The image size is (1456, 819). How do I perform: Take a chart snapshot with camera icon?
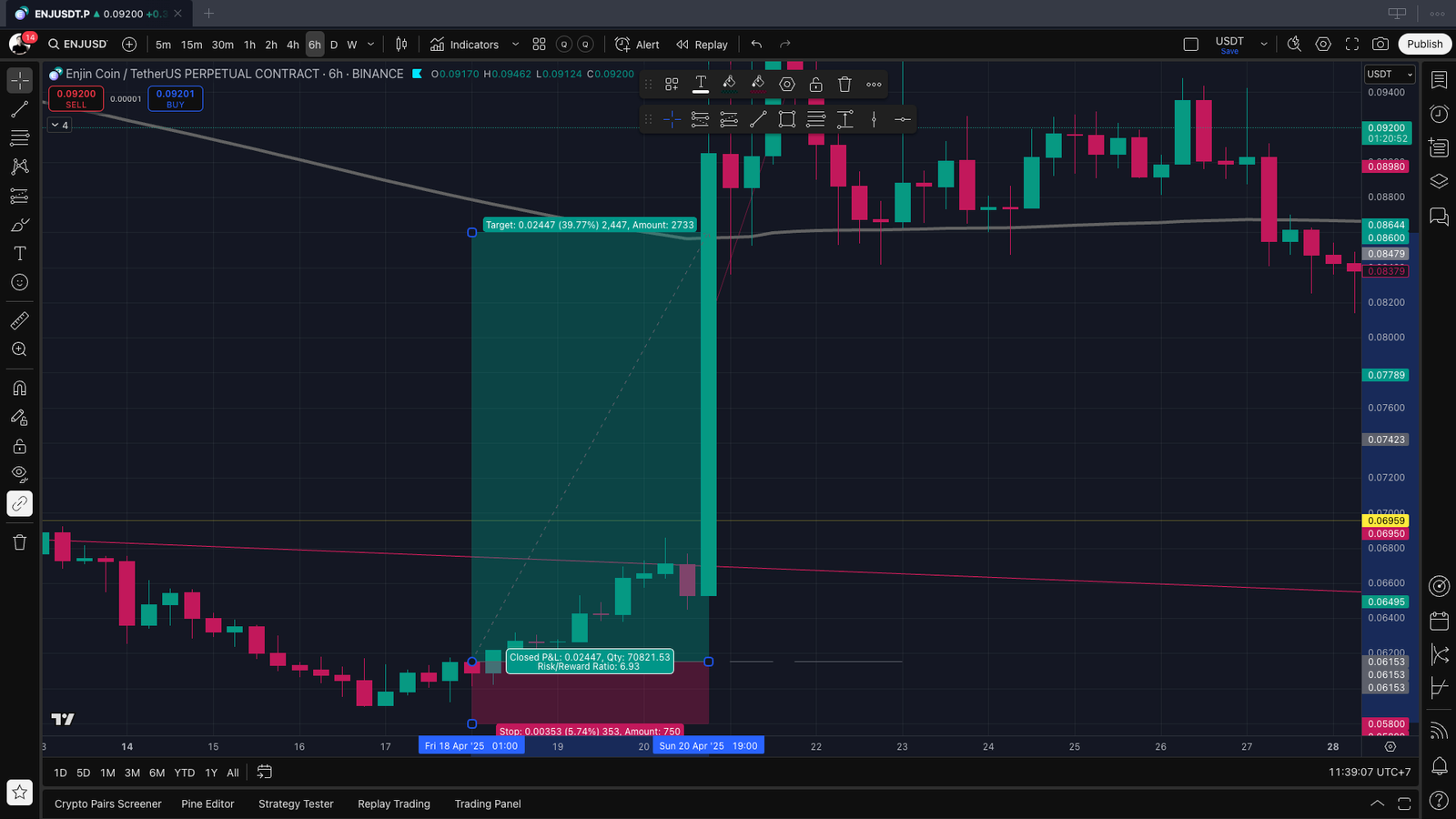click(1380, 44)
